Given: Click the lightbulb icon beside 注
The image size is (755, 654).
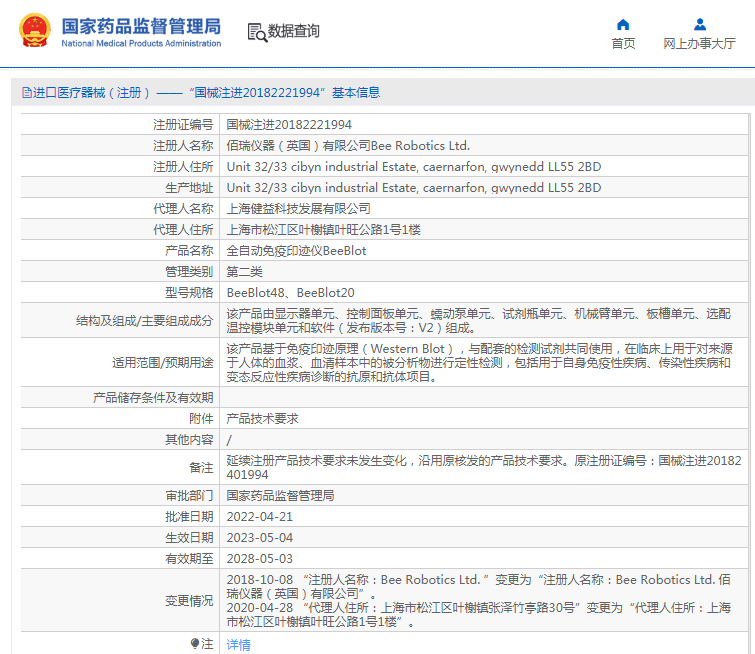Looking at the screenshot, I should pyautogui.click(x=195, y=644).
